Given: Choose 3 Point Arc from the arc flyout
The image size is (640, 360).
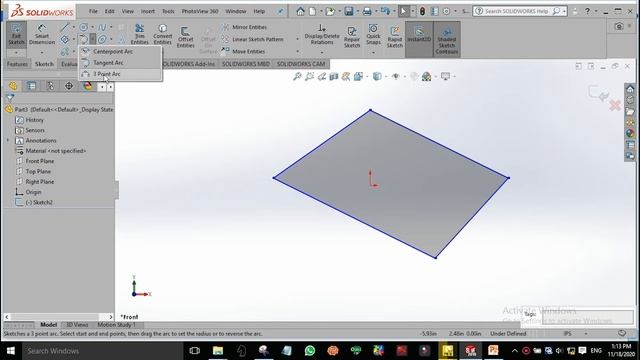Looking at the screenshot, I should tap(120, 74).
